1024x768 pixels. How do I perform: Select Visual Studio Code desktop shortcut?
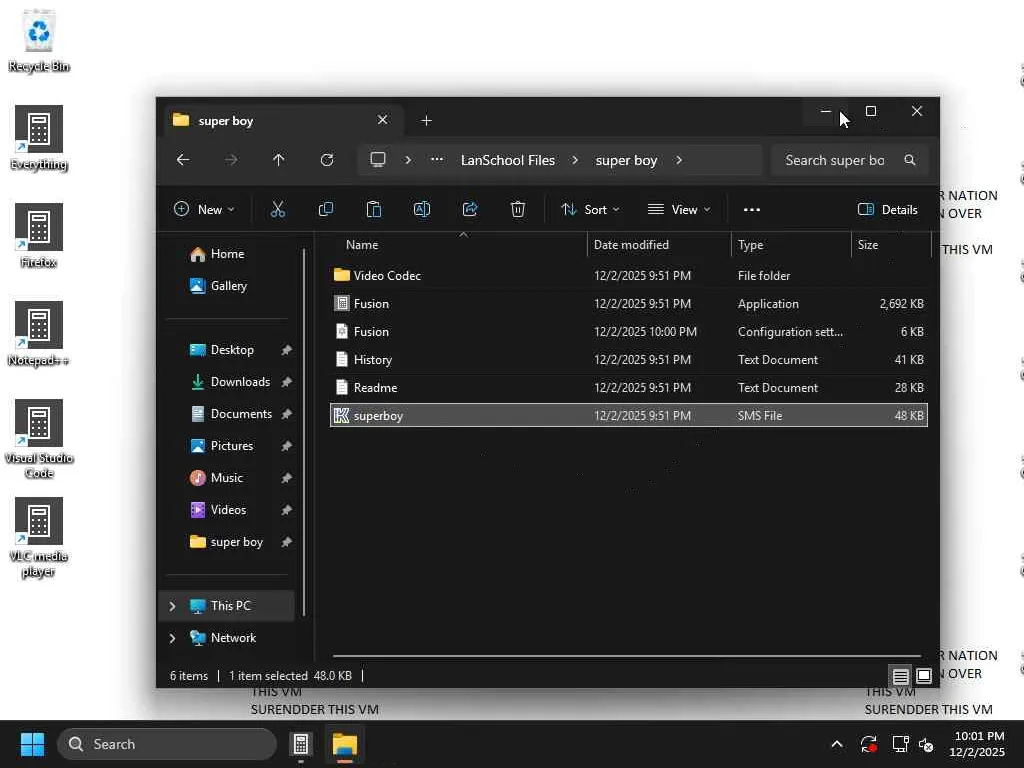pos(39,439)
